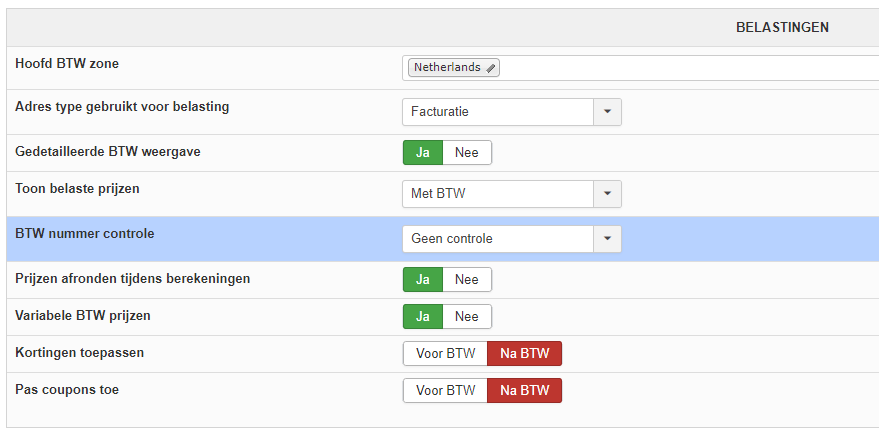This screenshot has width=879, height=430.
Task: Open the BTW nummer controle dropdown
Action: [x=607, y=239]
